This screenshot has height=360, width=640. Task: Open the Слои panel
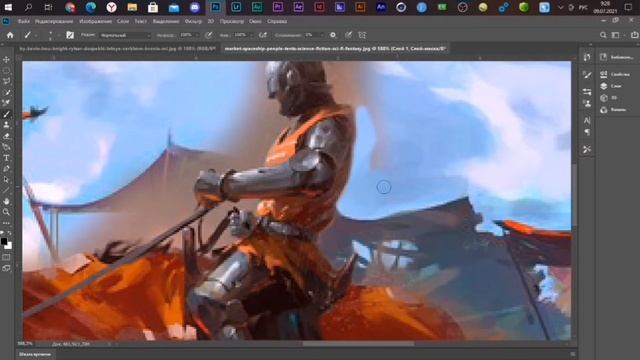click(x=611, y=86)
